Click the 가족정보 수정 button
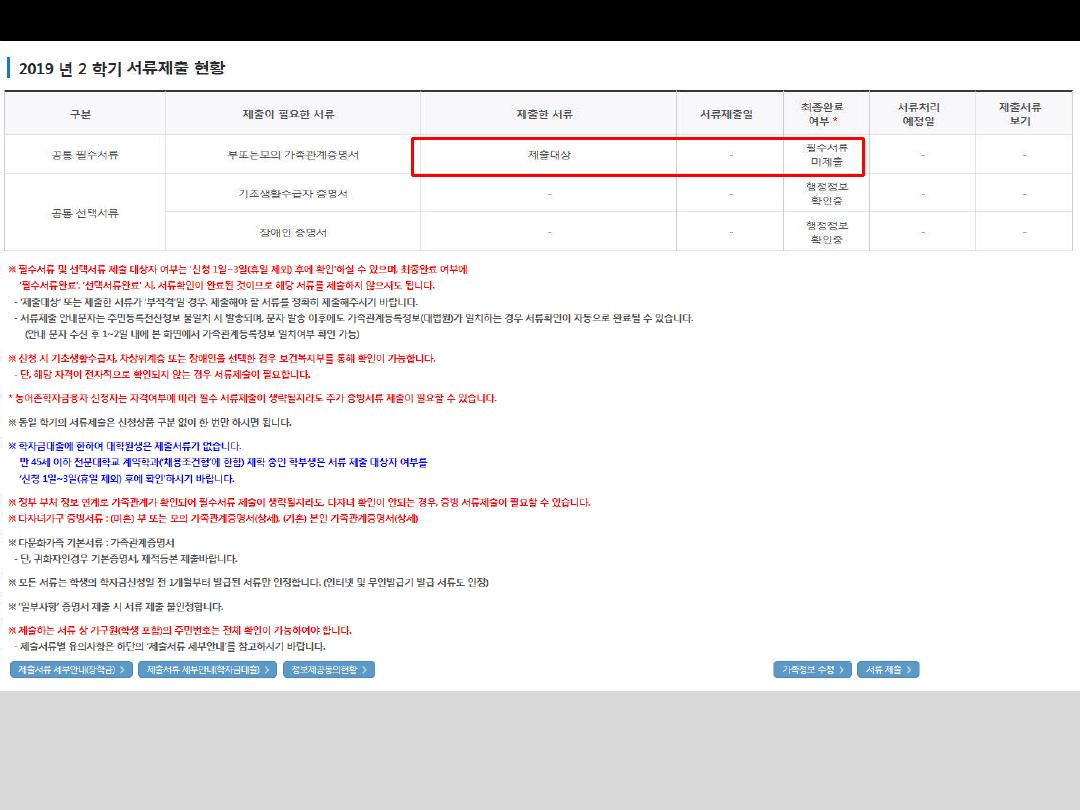Viewport: 1080px width, 810px height. [813, 669]
